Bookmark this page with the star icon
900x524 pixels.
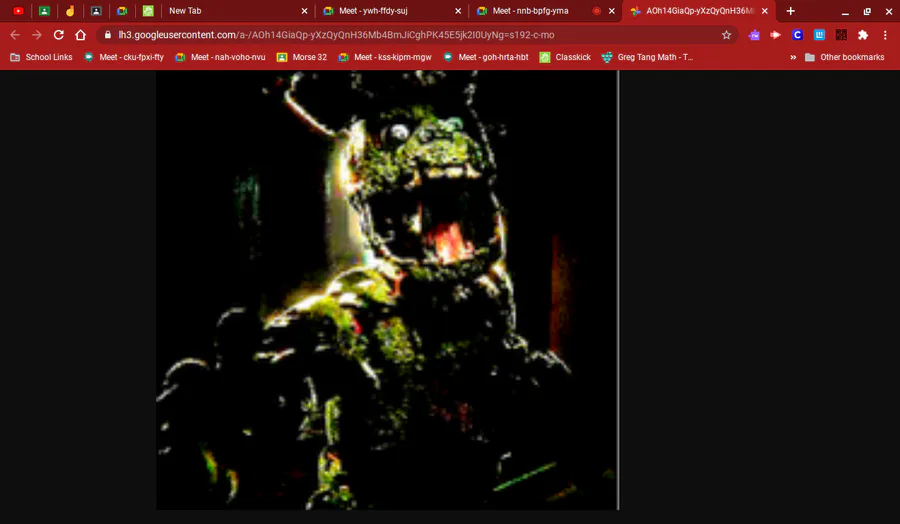tap(726, 35)
